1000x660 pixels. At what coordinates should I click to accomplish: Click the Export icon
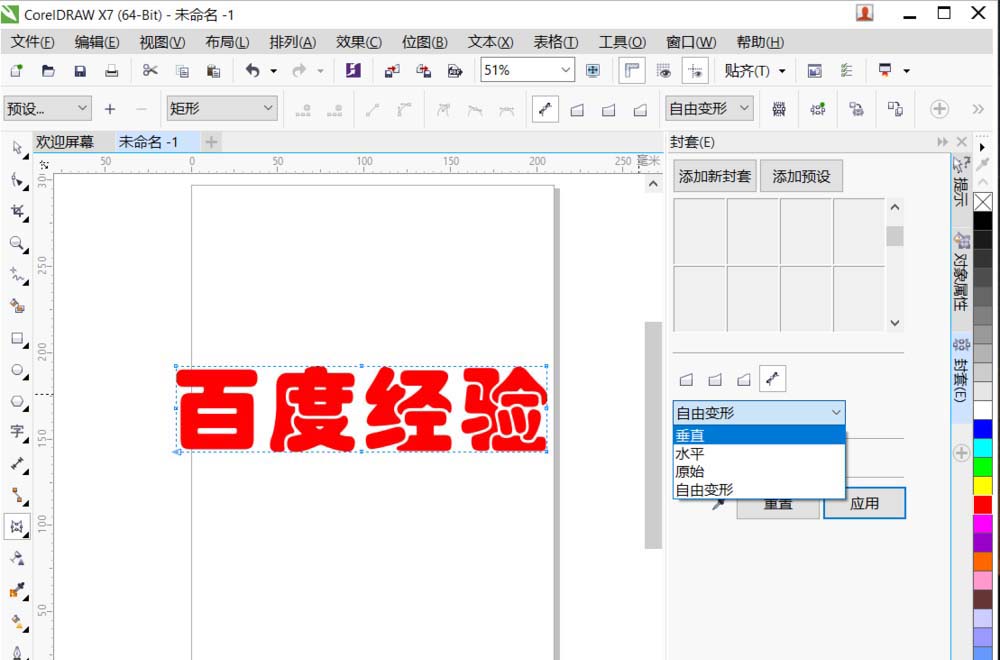click(423, 71)
